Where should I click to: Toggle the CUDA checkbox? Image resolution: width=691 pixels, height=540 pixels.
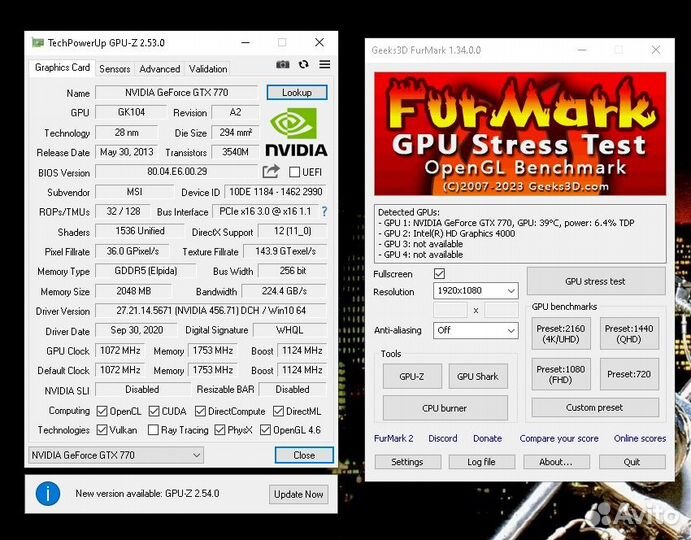tap(154, 411)
